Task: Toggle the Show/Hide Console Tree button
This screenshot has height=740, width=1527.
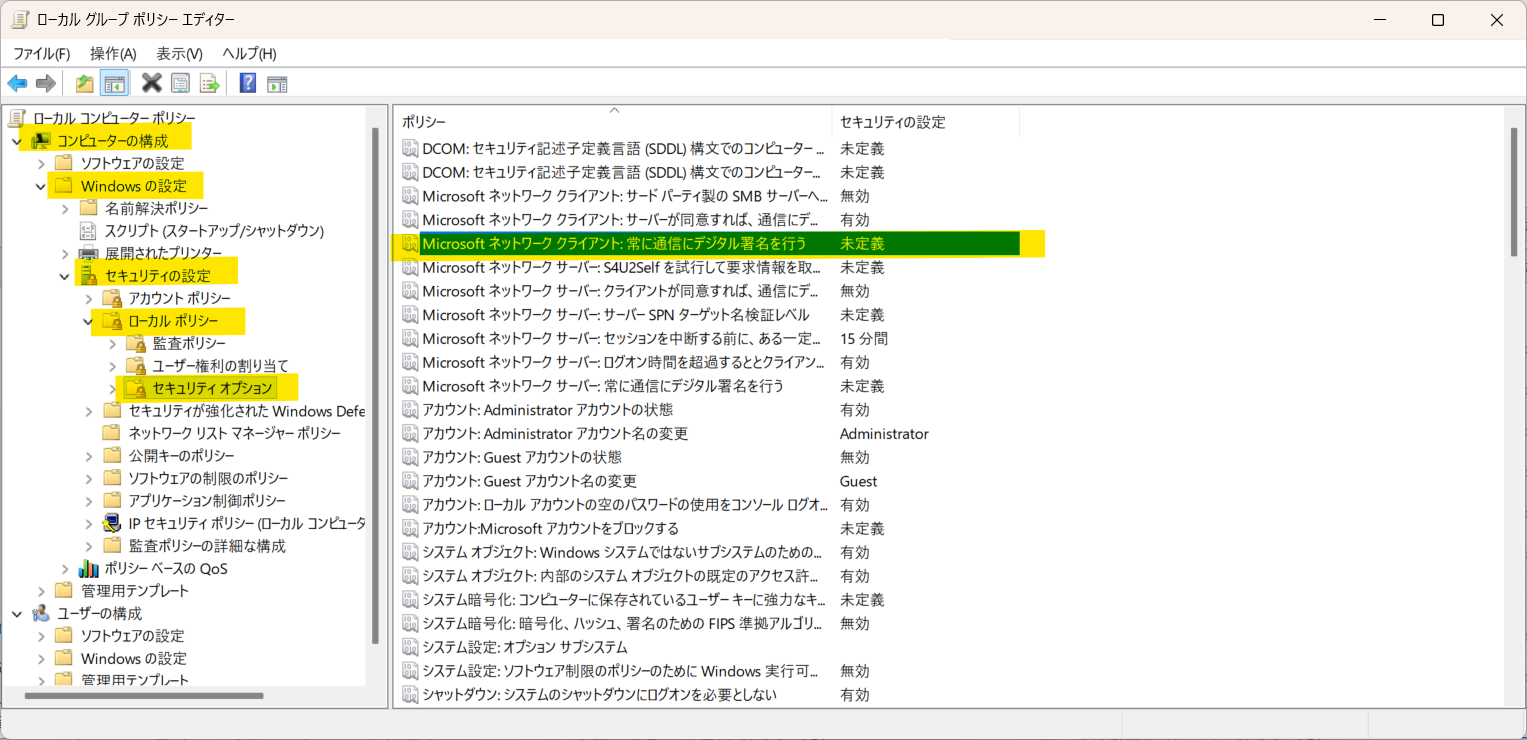Action: coord(115,83)
